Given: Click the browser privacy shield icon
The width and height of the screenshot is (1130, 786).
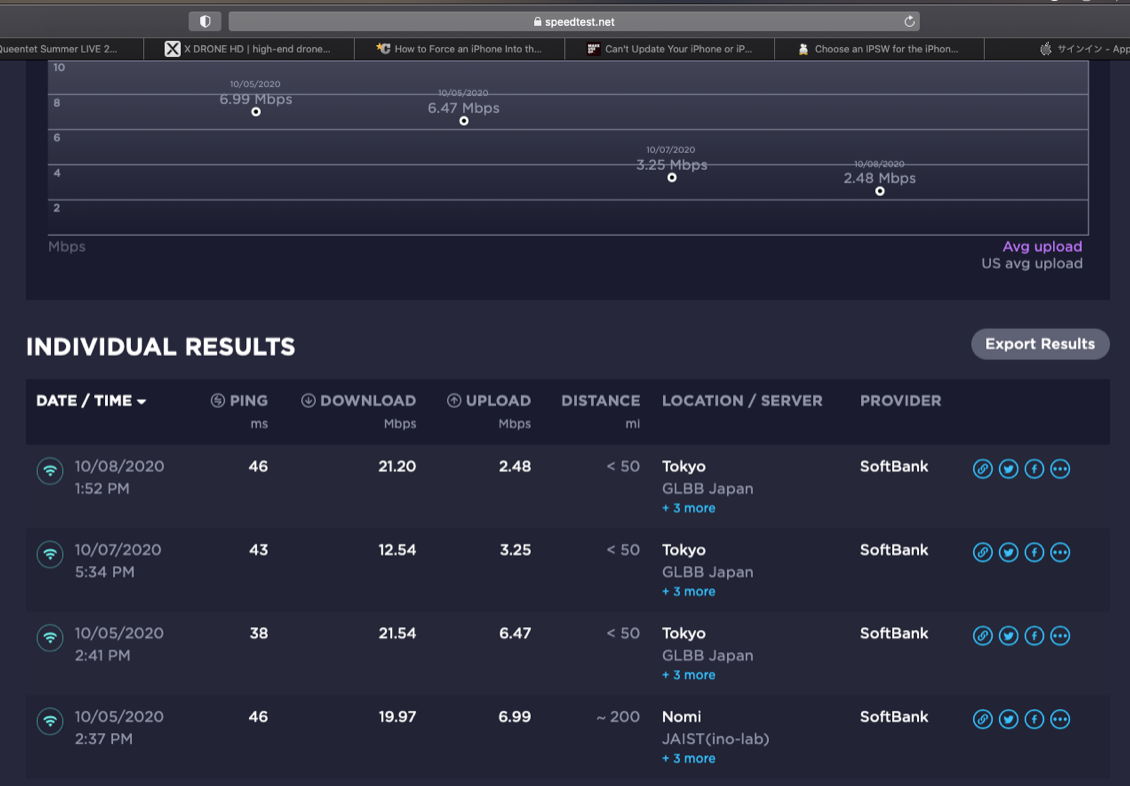Looking at the screenshot, I should click(205, 22).
